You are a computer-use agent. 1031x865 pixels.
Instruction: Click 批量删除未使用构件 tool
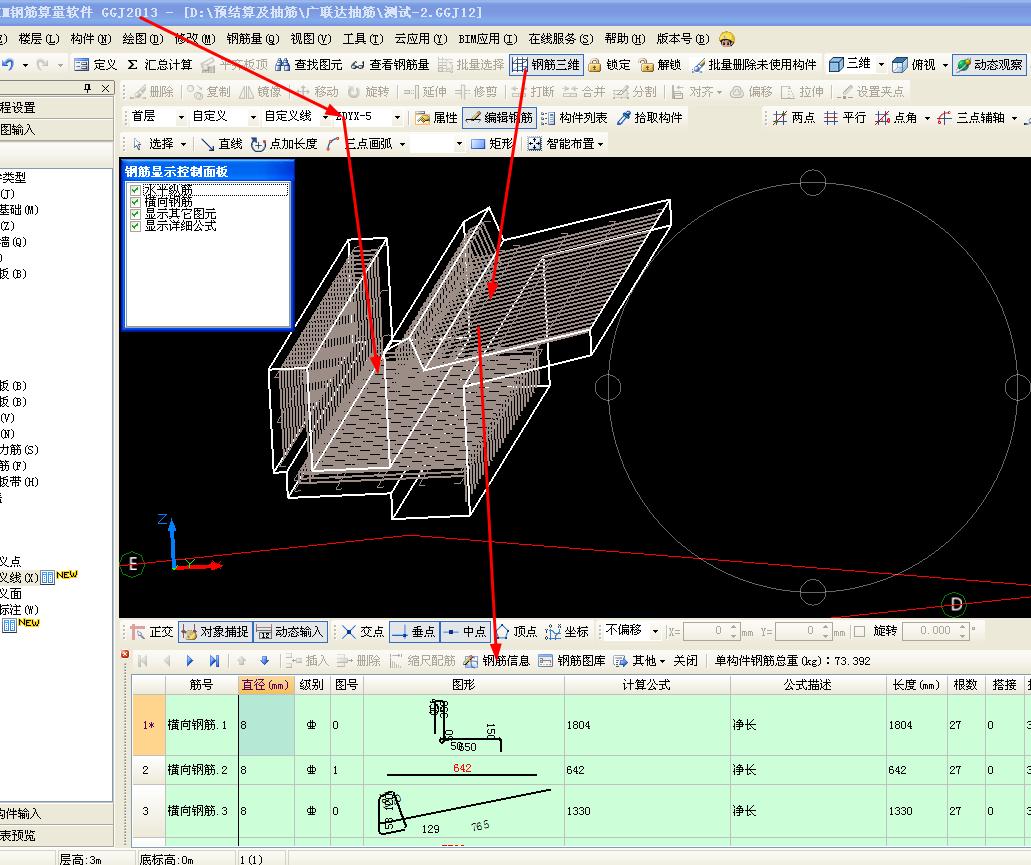[754, 64]
